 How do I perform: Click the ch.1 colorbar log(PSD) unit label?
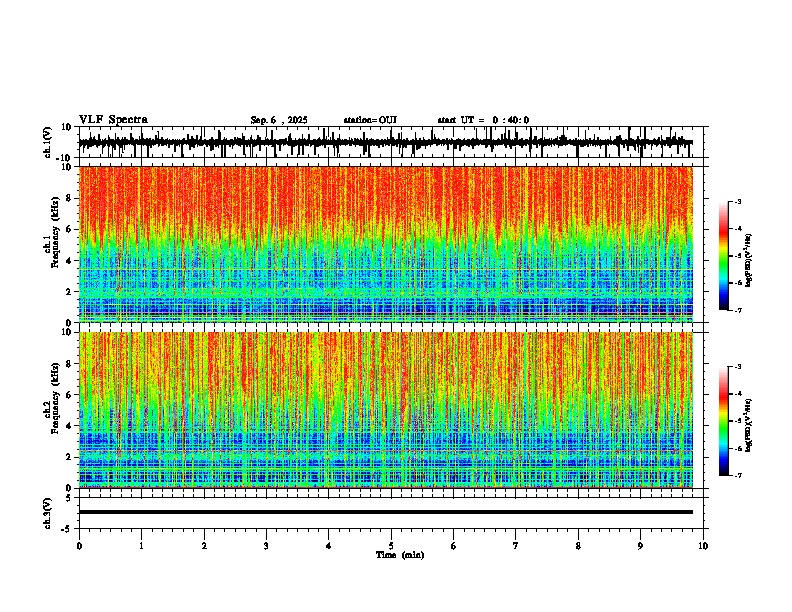pyautogui.click(x=749, y=261)
